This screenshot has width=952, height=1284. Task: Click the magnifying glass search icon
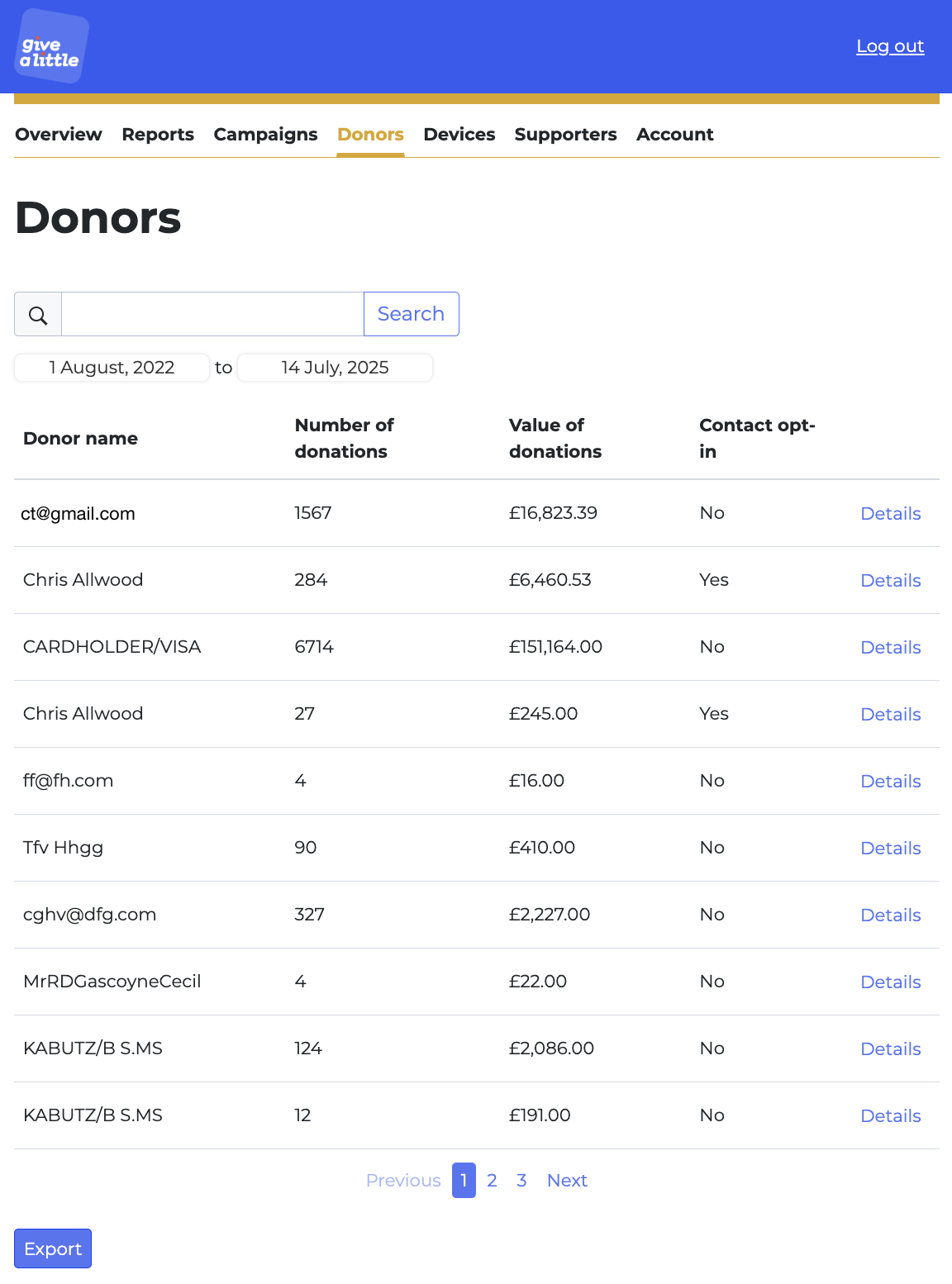pos(38,314)
